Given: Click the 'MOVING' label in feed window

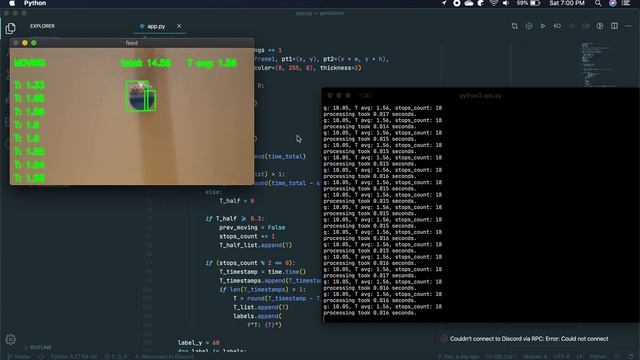Looking at the screenshot, I should click(x=30, y=63).
